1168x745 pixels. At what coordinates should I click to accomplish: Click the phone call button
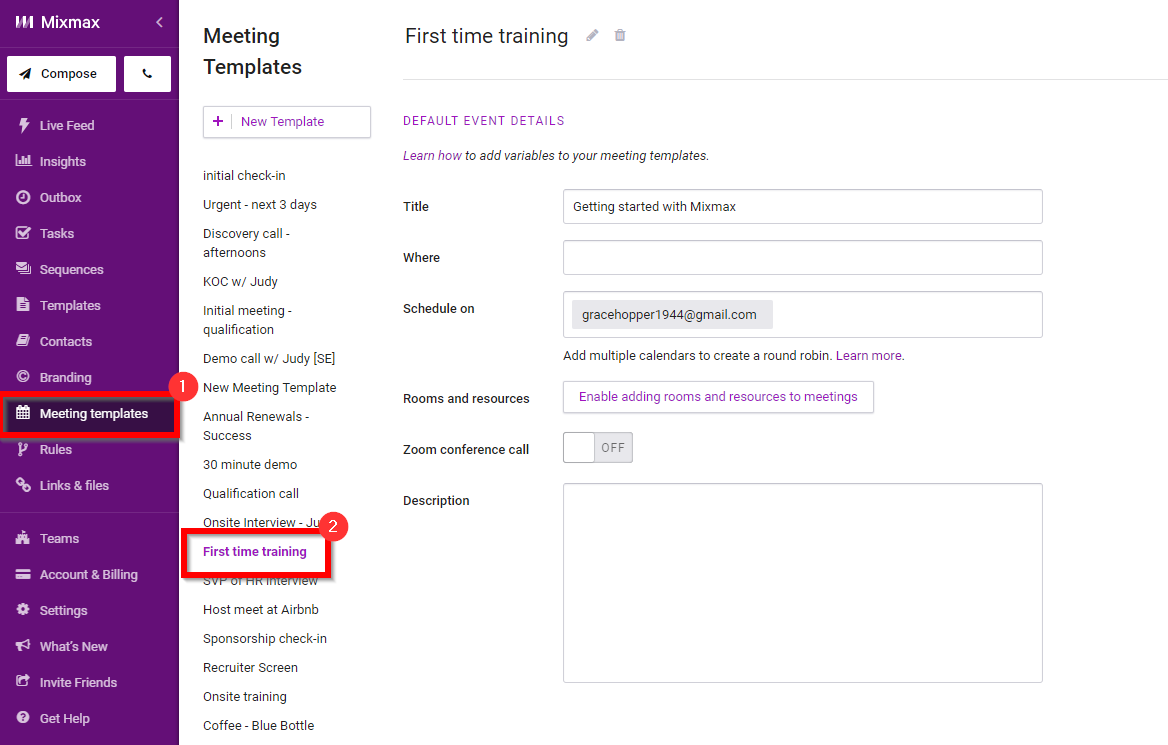(x=147, y=74)
